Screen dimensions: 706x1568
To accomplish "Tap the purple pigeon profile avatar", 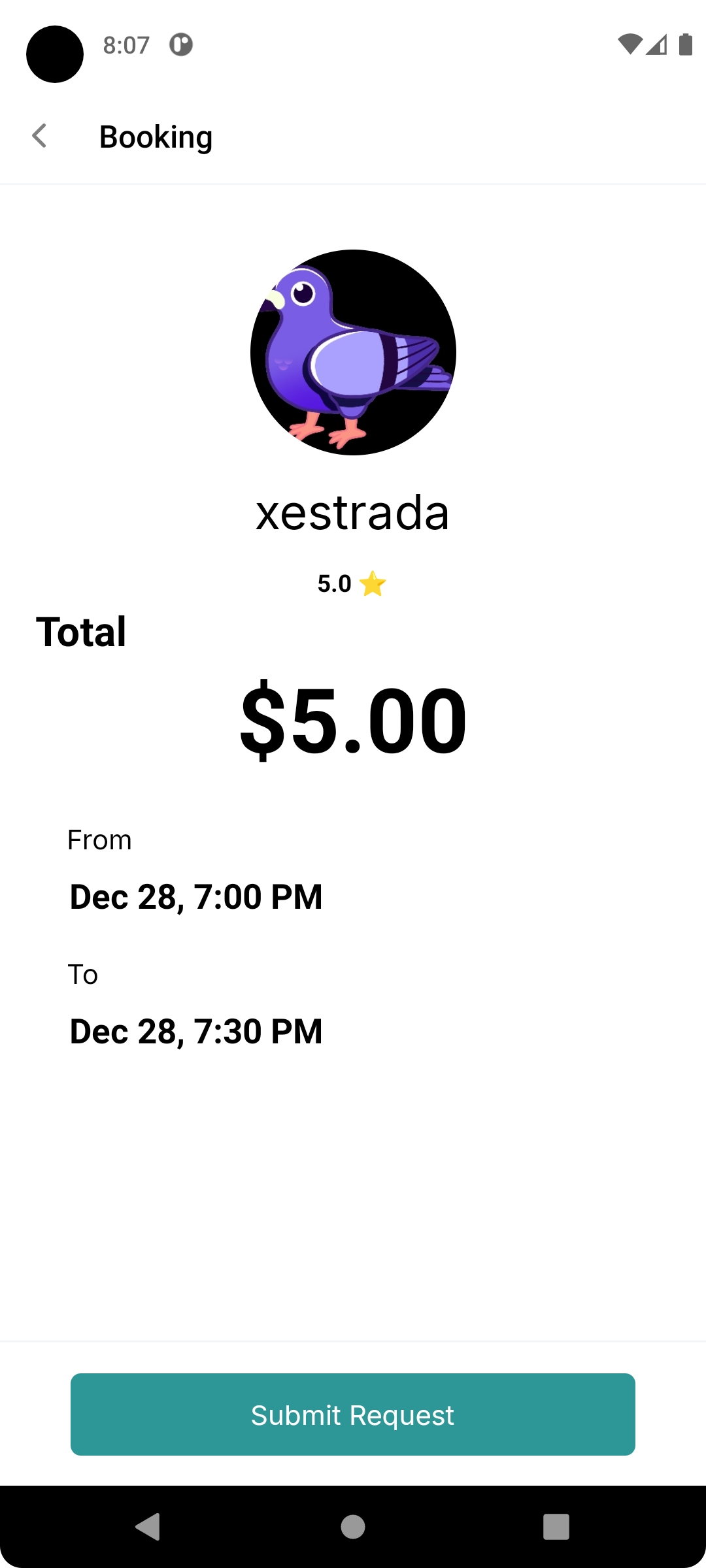I will point(353,352).
